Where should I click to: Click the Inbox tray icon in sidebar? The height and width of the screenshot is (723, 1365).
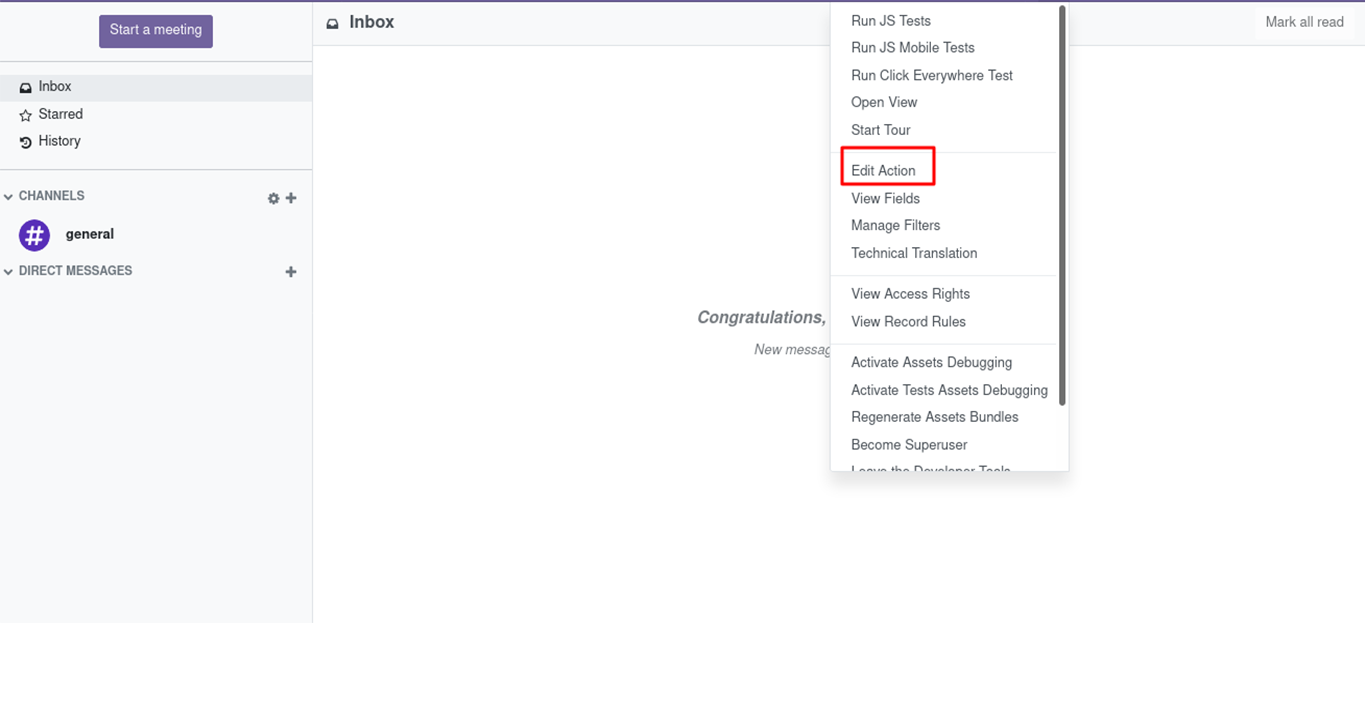tap(26, 88)
